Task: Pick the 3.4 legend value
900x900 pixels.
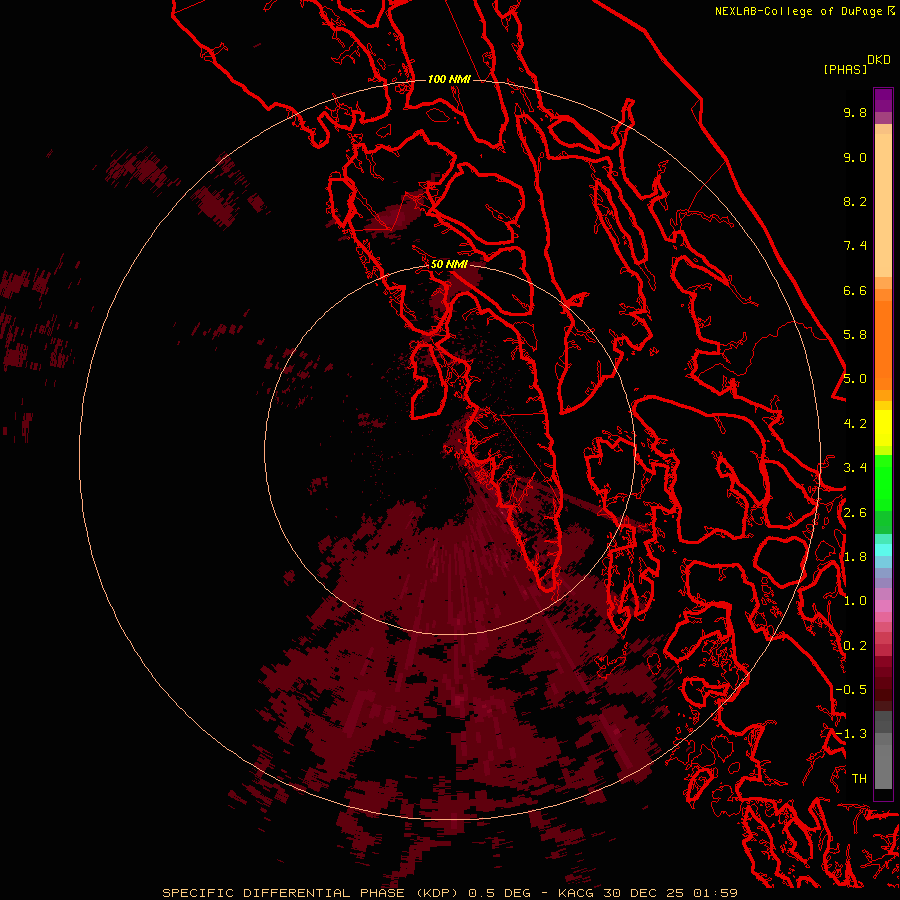Action: click(855, 468)
